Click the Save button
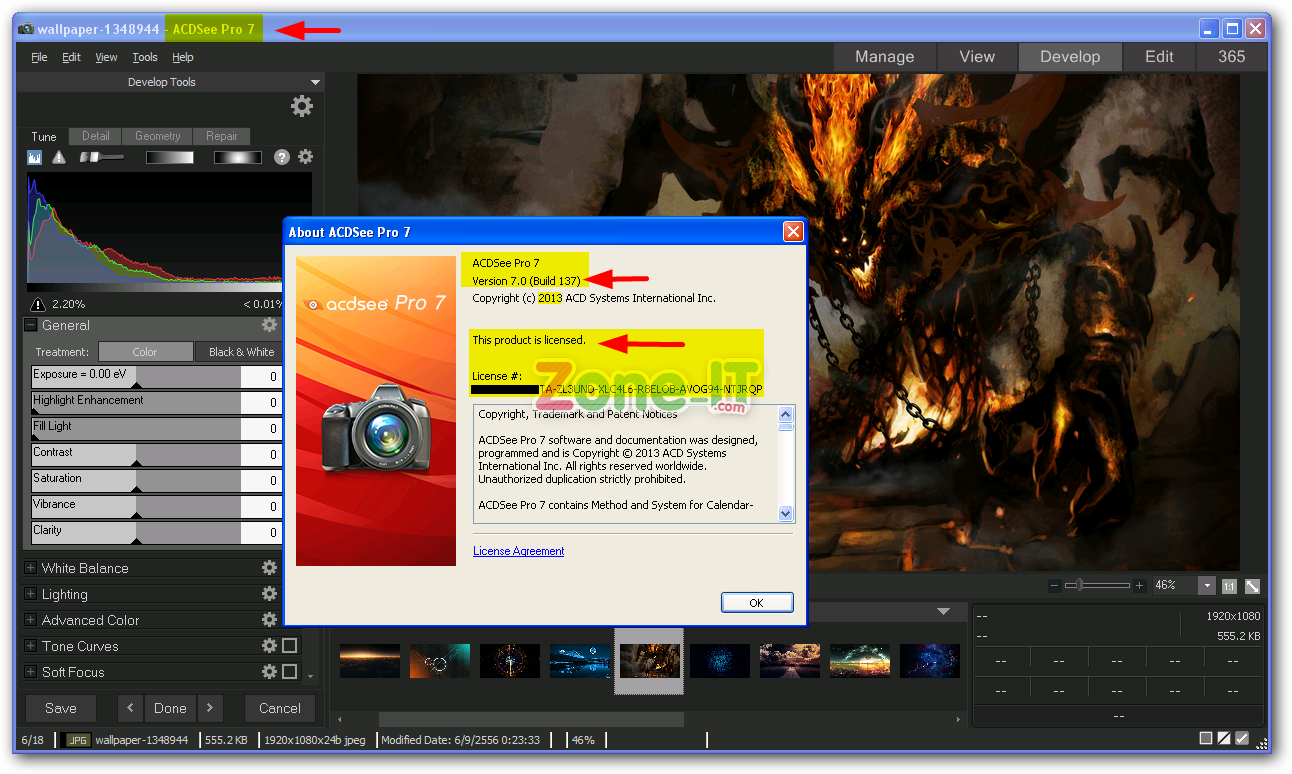The image size is (1292, 774). 61,708
